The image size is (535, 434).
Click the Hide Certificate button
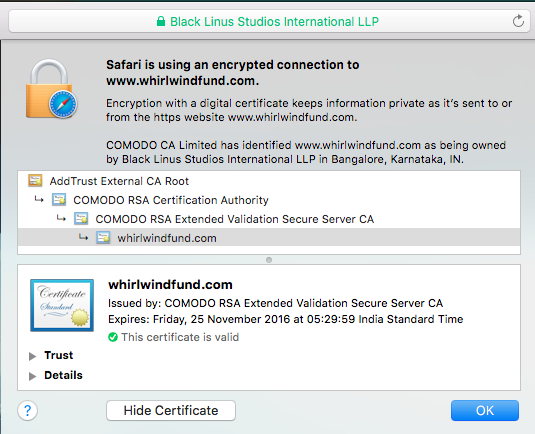point(171,410)
